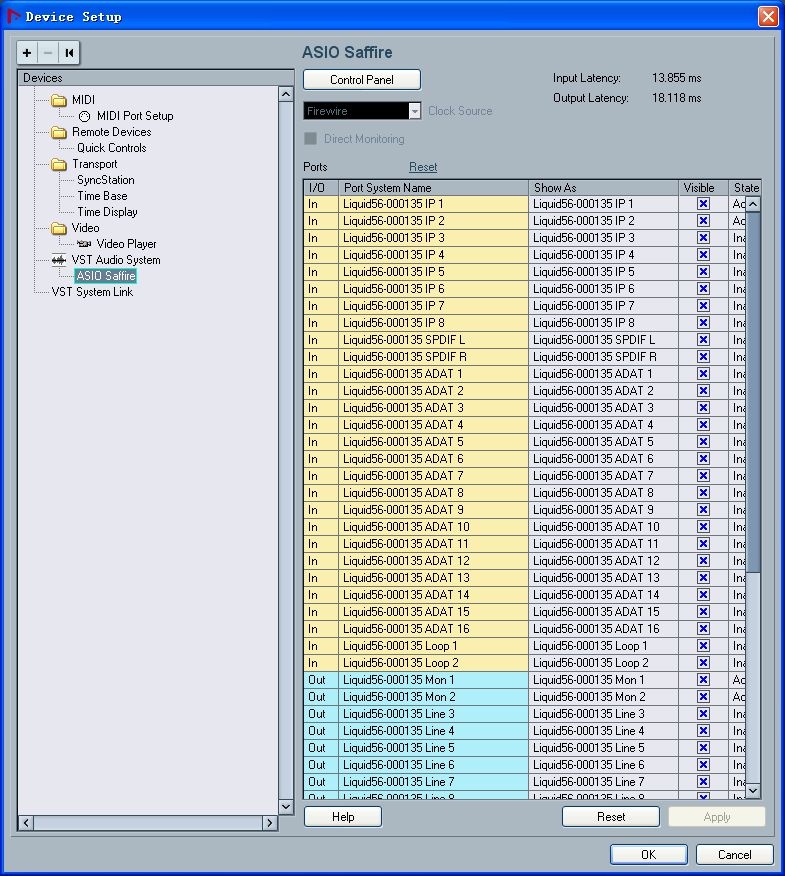The image size is (785, 876).
Task: Click the ports table vertical scrollbar thumb
Action: point(753,392)
